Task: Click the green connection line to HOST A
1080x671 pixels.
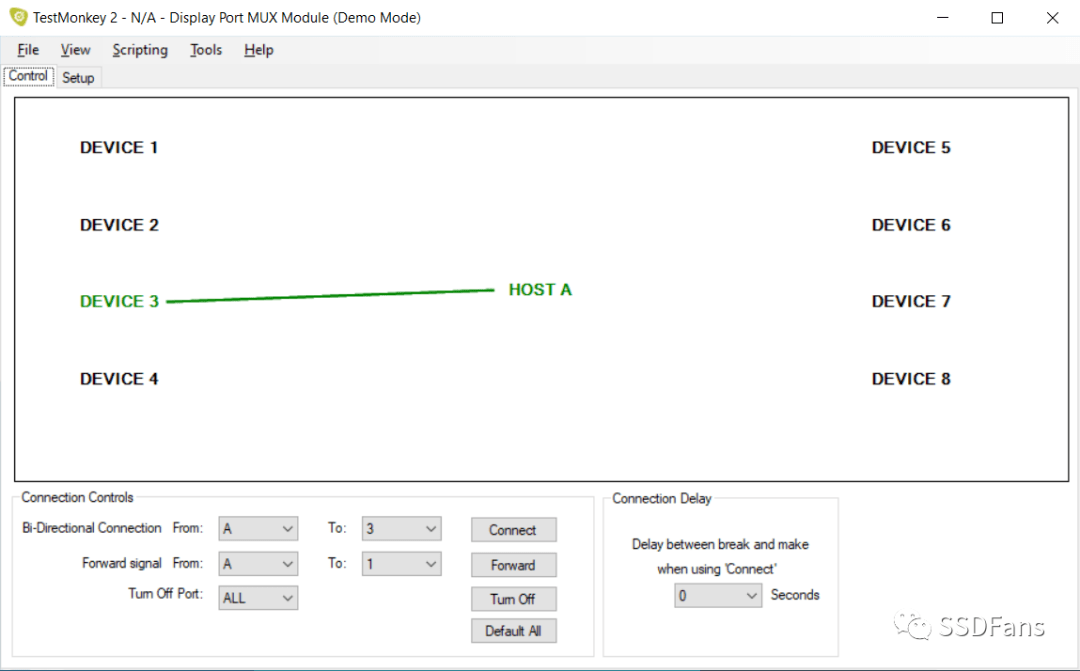Action: [x=331, y=296]
